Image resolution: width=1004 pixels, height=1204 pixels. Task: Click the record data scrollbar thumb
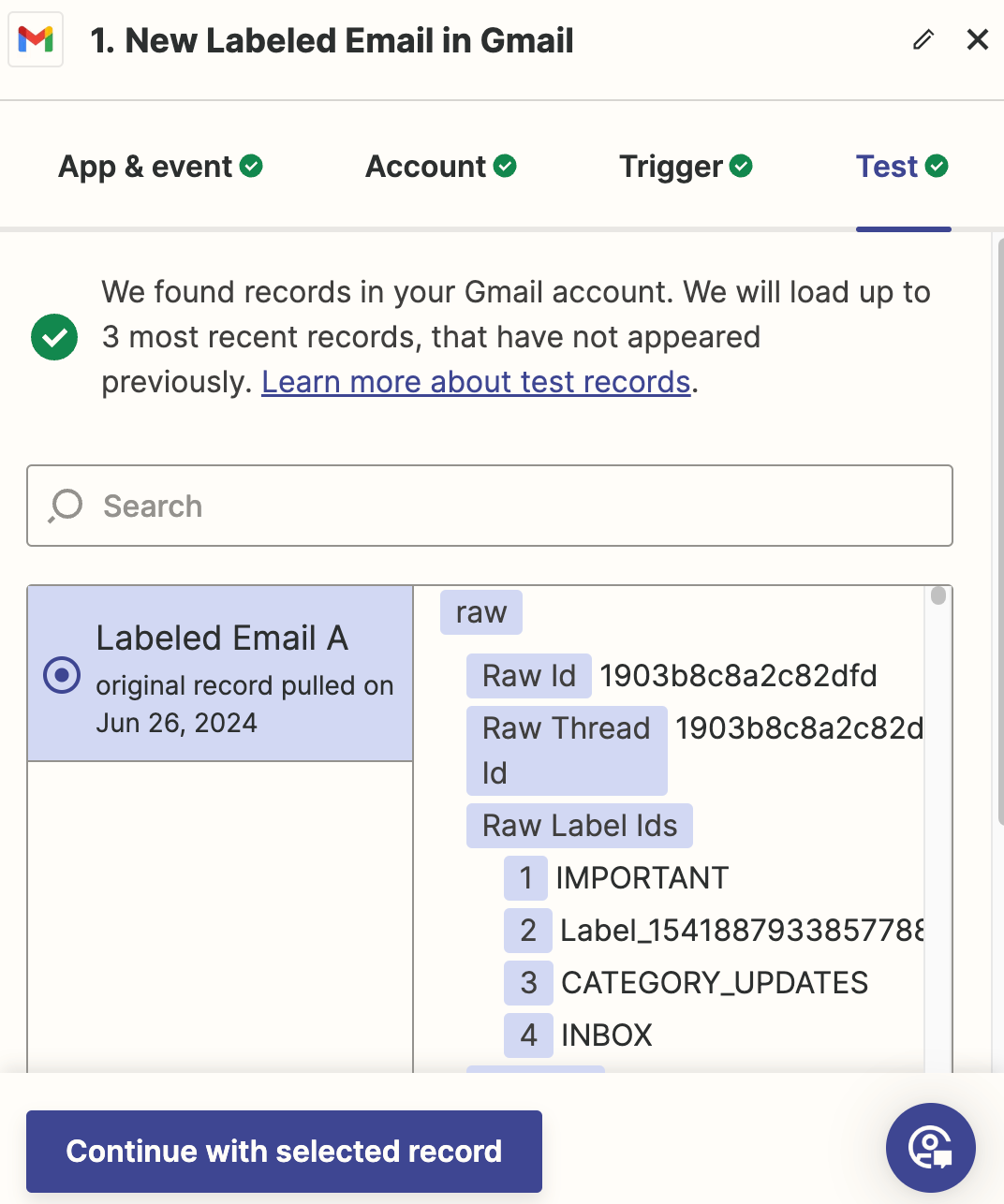tap(938, 595)
